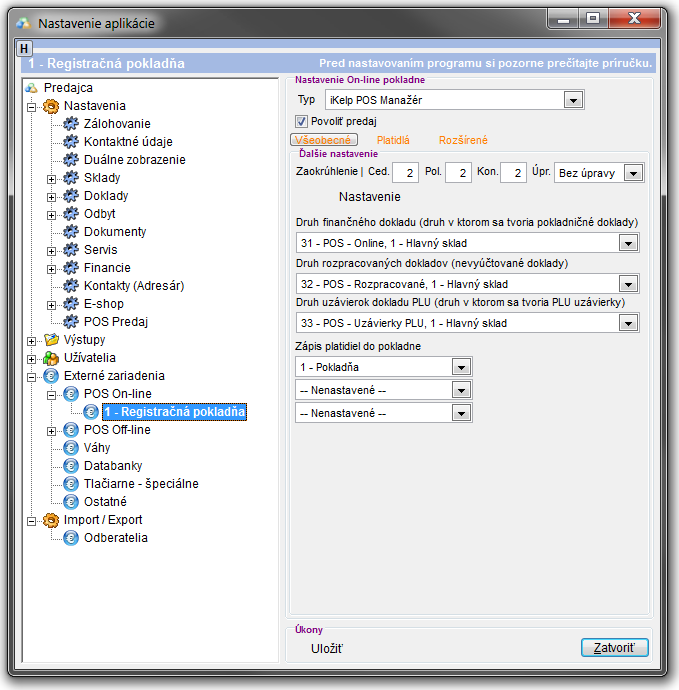
Task: Click Uložiť to save settings
Action: point(327,649)
